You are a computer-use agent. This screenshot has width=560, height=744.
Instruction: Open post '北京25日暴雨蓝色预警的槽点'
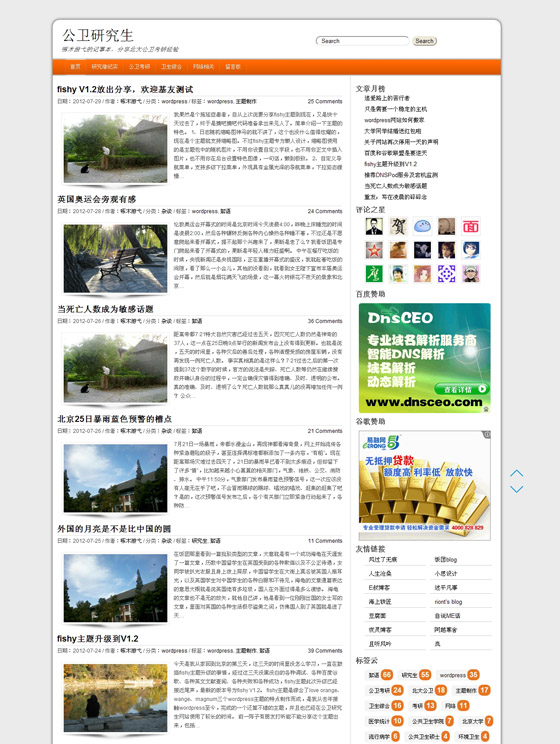(x=114, y=419)
